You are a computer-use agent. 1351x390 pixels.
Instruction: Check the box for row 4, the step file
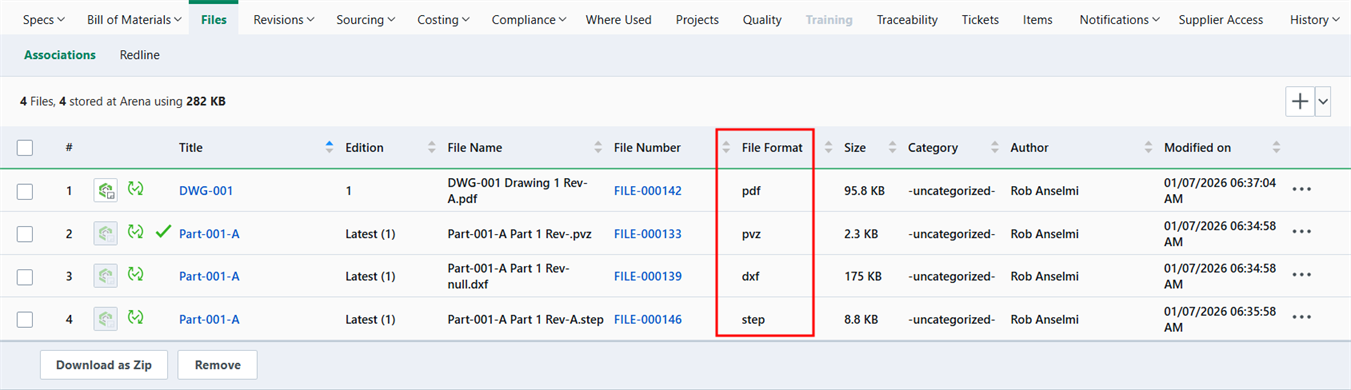25,320
